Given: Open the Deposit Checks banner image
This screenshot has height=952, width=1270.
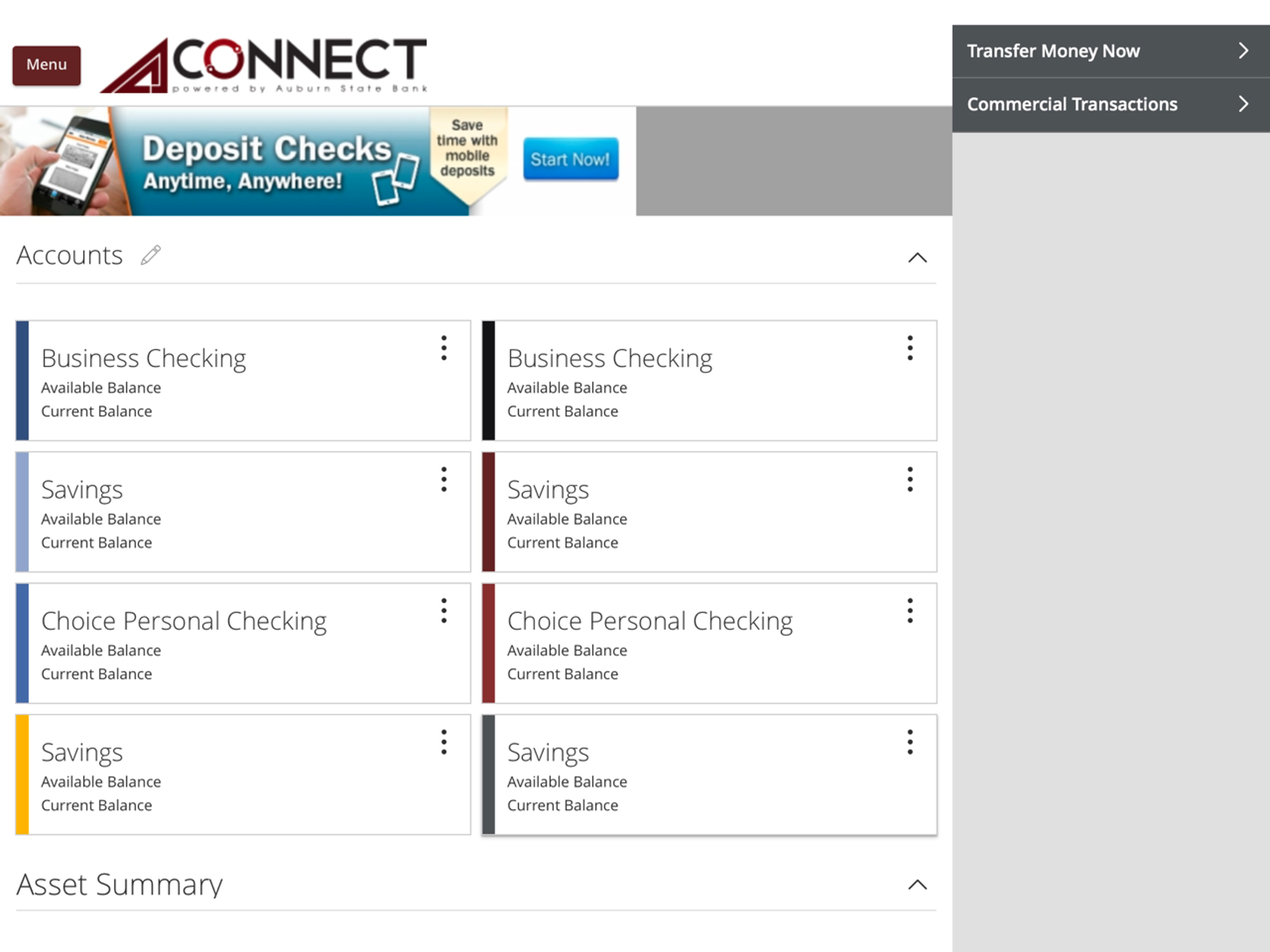Looking at the screenshot, I should [317, 161].
